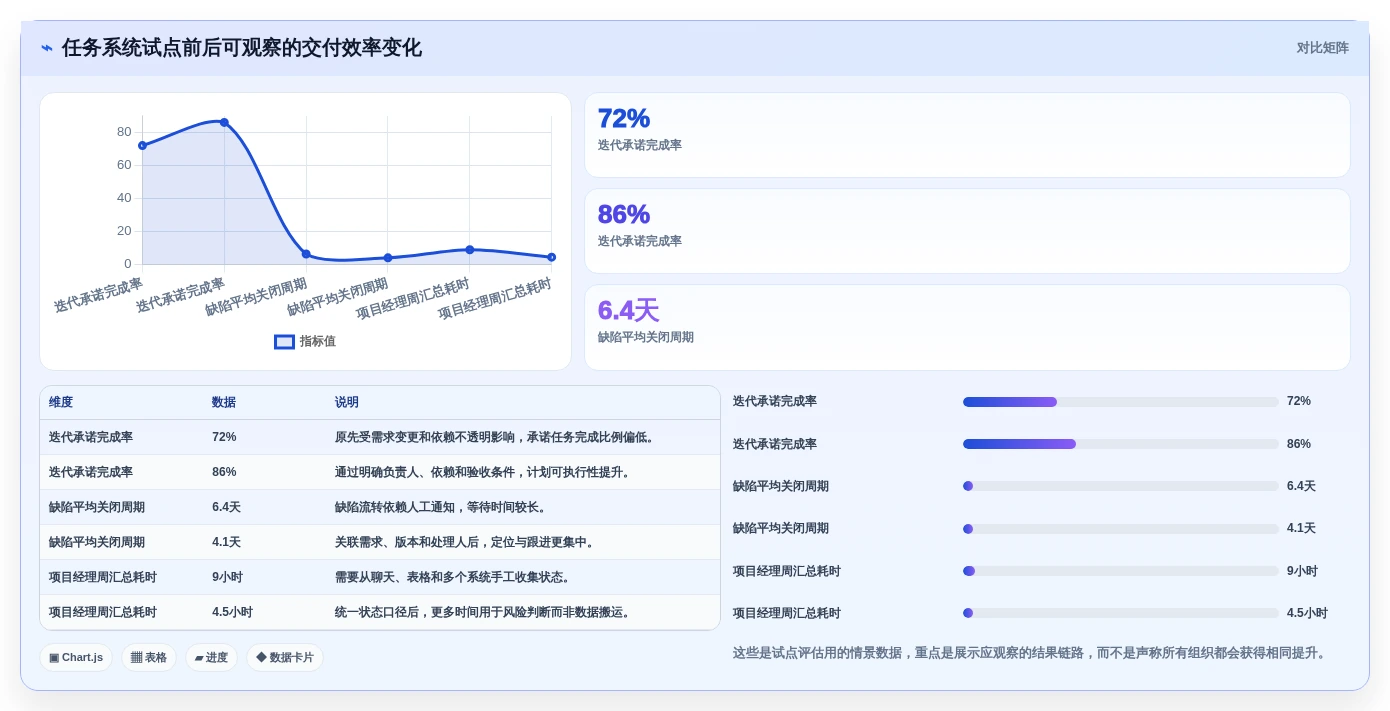Toggle the 指标值 legend swatch under the chart
The width and height of the screenshot is (1390, 711).
tap(284, 341)
